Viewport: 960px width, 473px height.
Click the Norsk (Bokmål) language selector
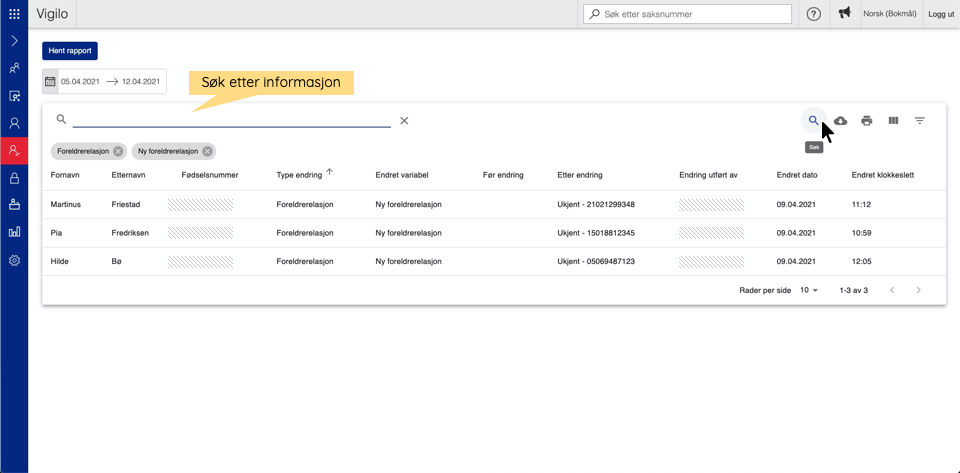(889, 13)
